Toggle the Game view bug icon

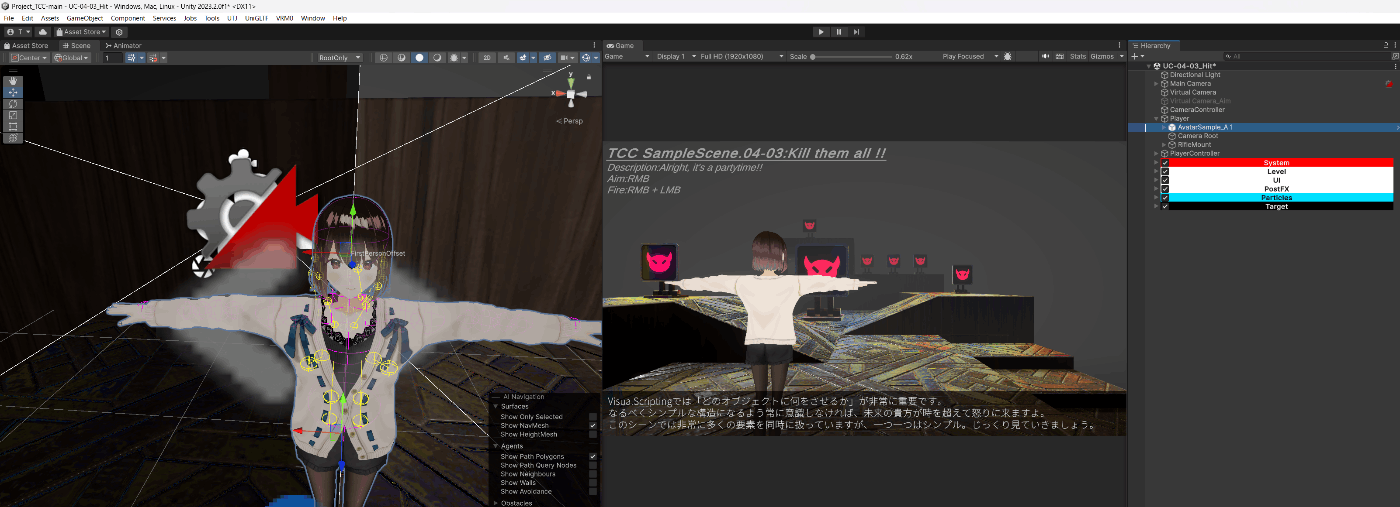pos(1008,56)
